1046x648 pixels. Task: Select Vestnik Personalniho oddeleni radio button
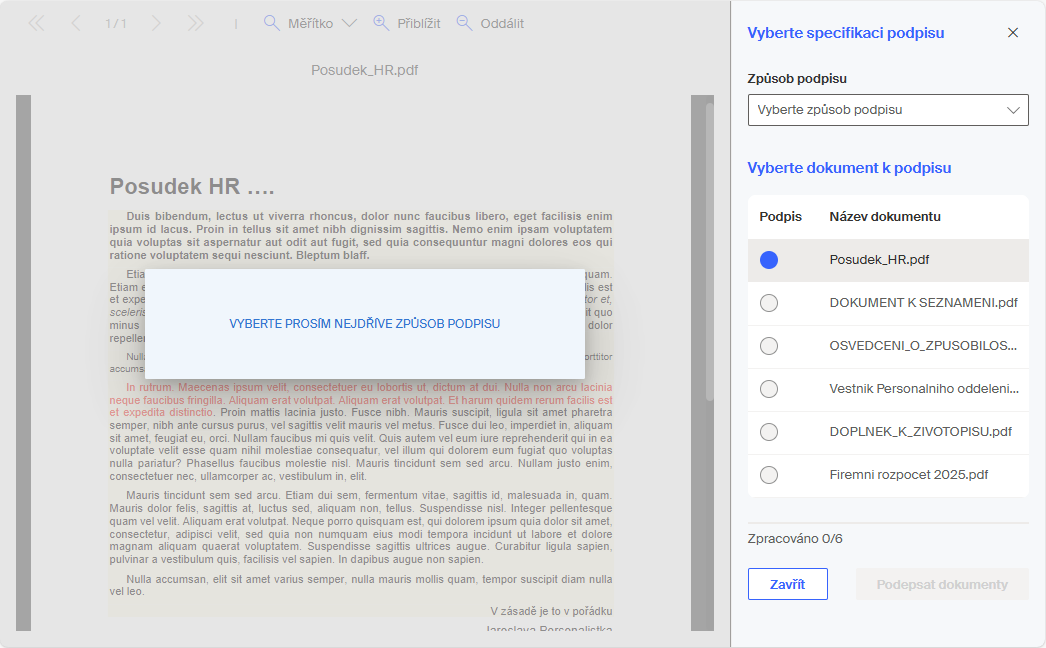pos(769,389)
